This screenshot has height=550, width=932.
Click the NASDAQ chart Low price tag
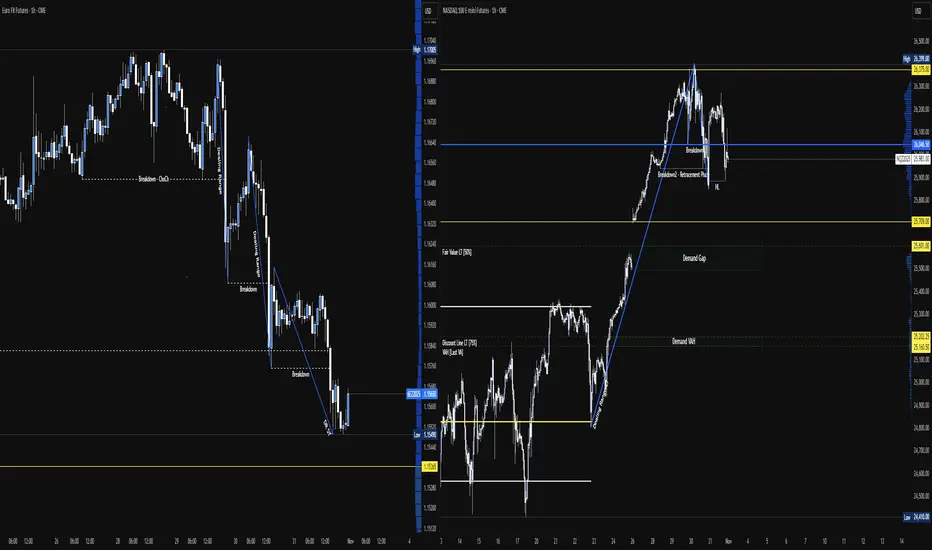tap(916, 517)
